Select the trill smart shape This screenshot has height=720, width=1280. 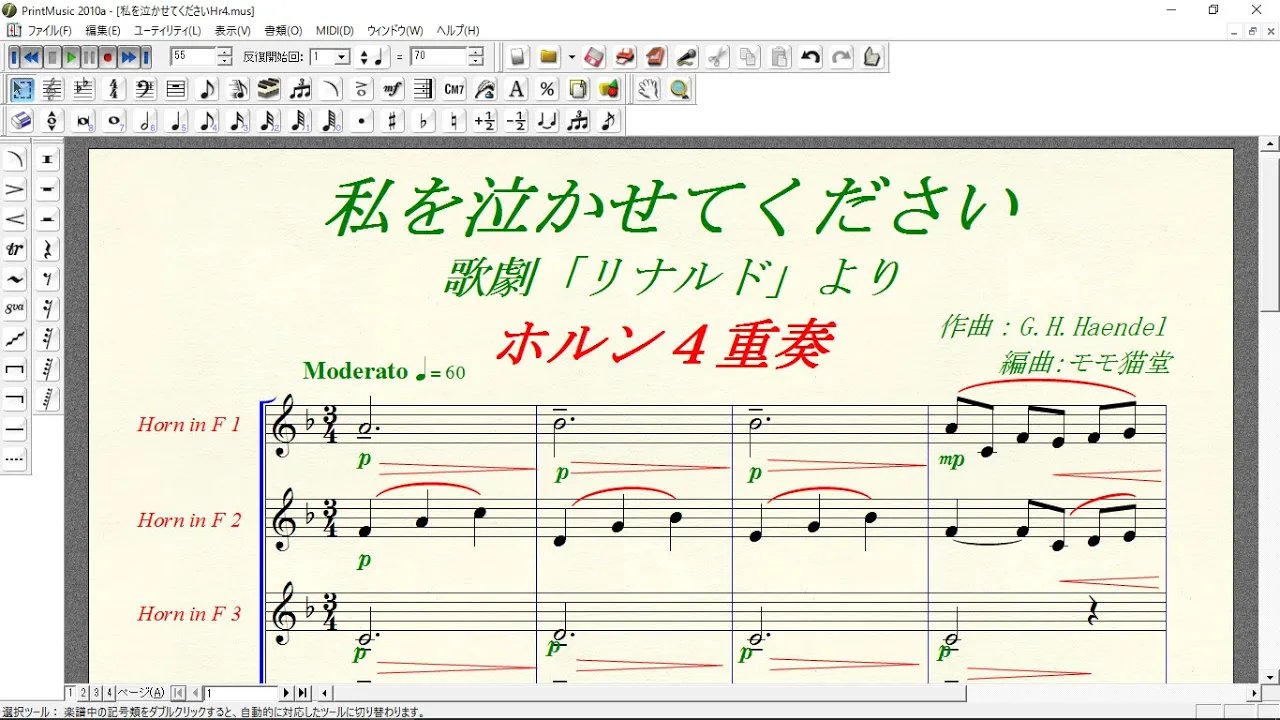pos(15,249)
